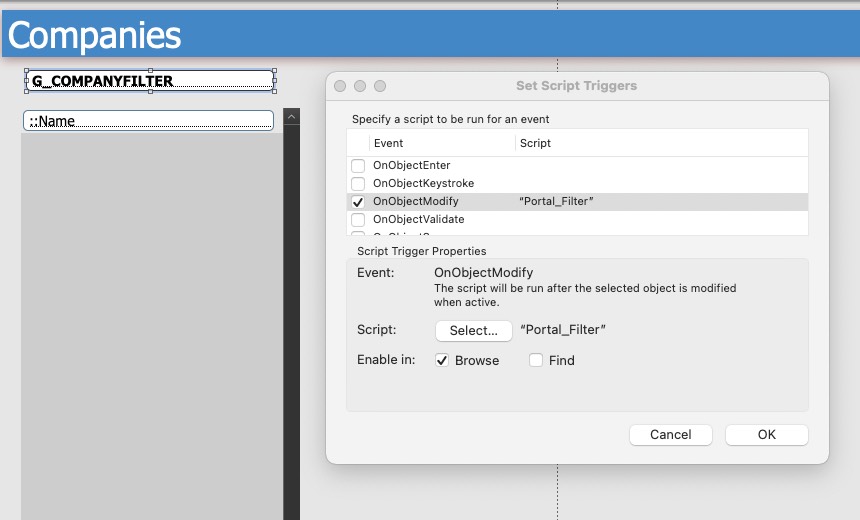Close the Set Script Triggers dialog
This screenshot has width=860, height=520.
tap(341, 86)
